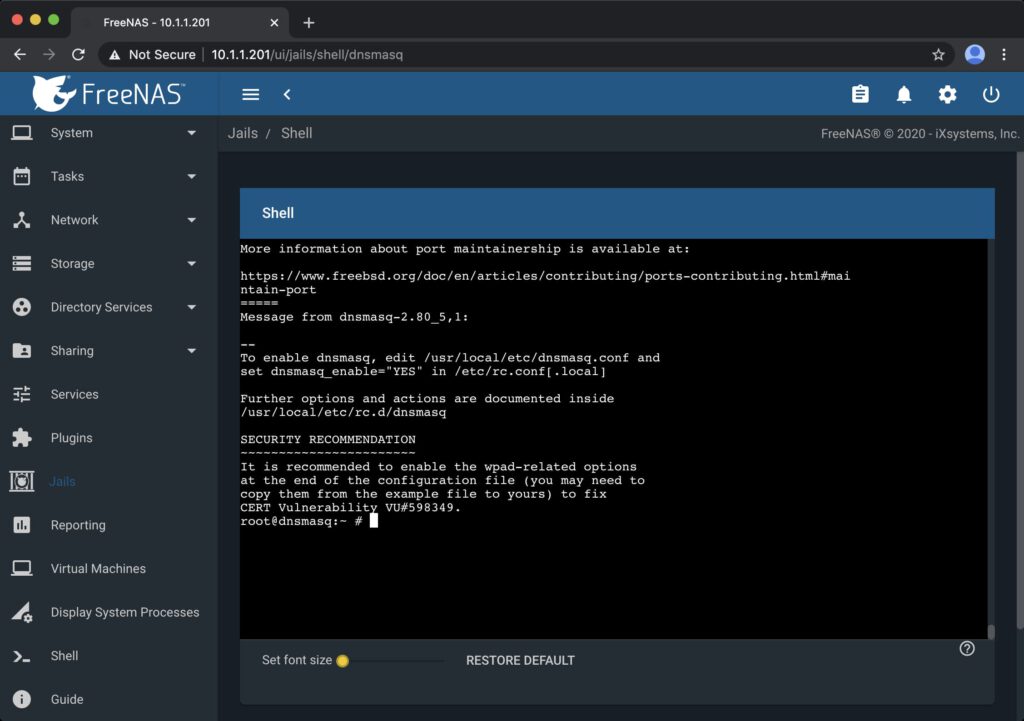Image resolution: width=1024 pixels, height=721 pixels.
Task: Collapse sidebar with the left chevron
Action: [x=287, y=95]
